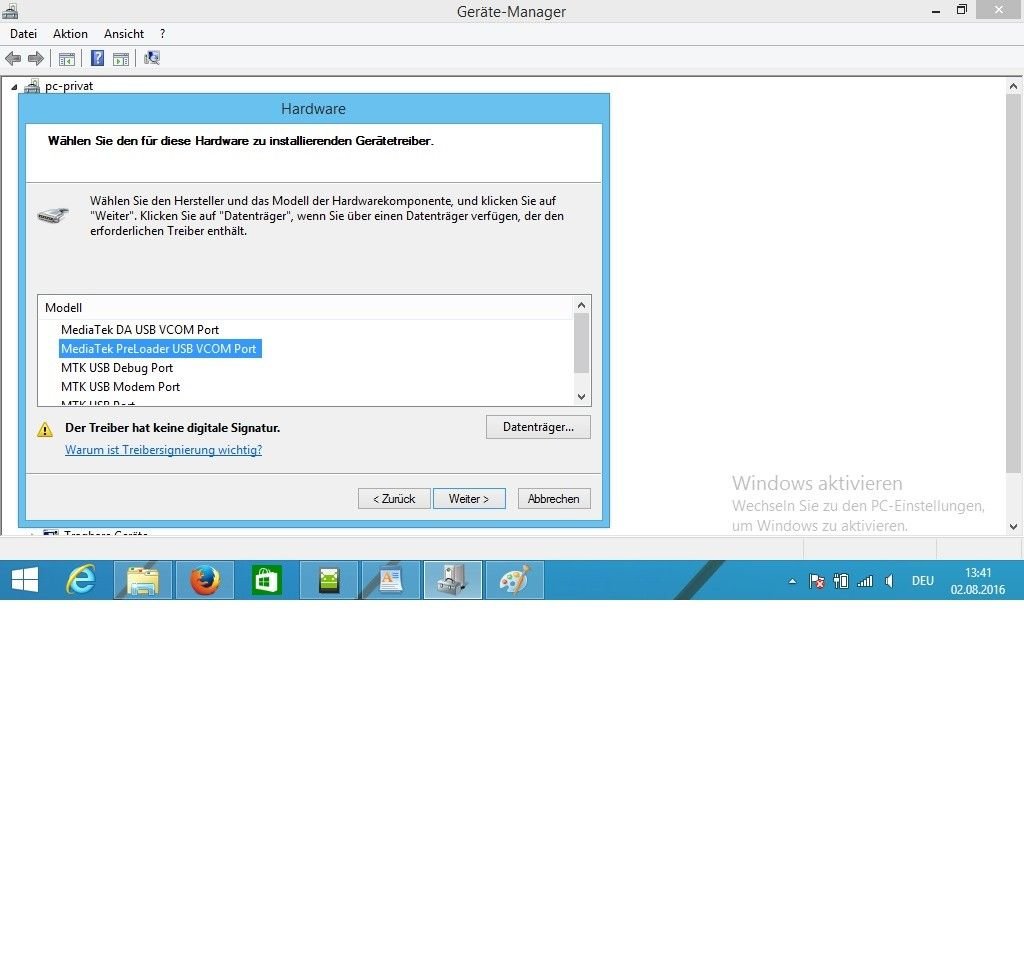
Task: Select the pc-privat root node
Action: (x=69, y=86)
